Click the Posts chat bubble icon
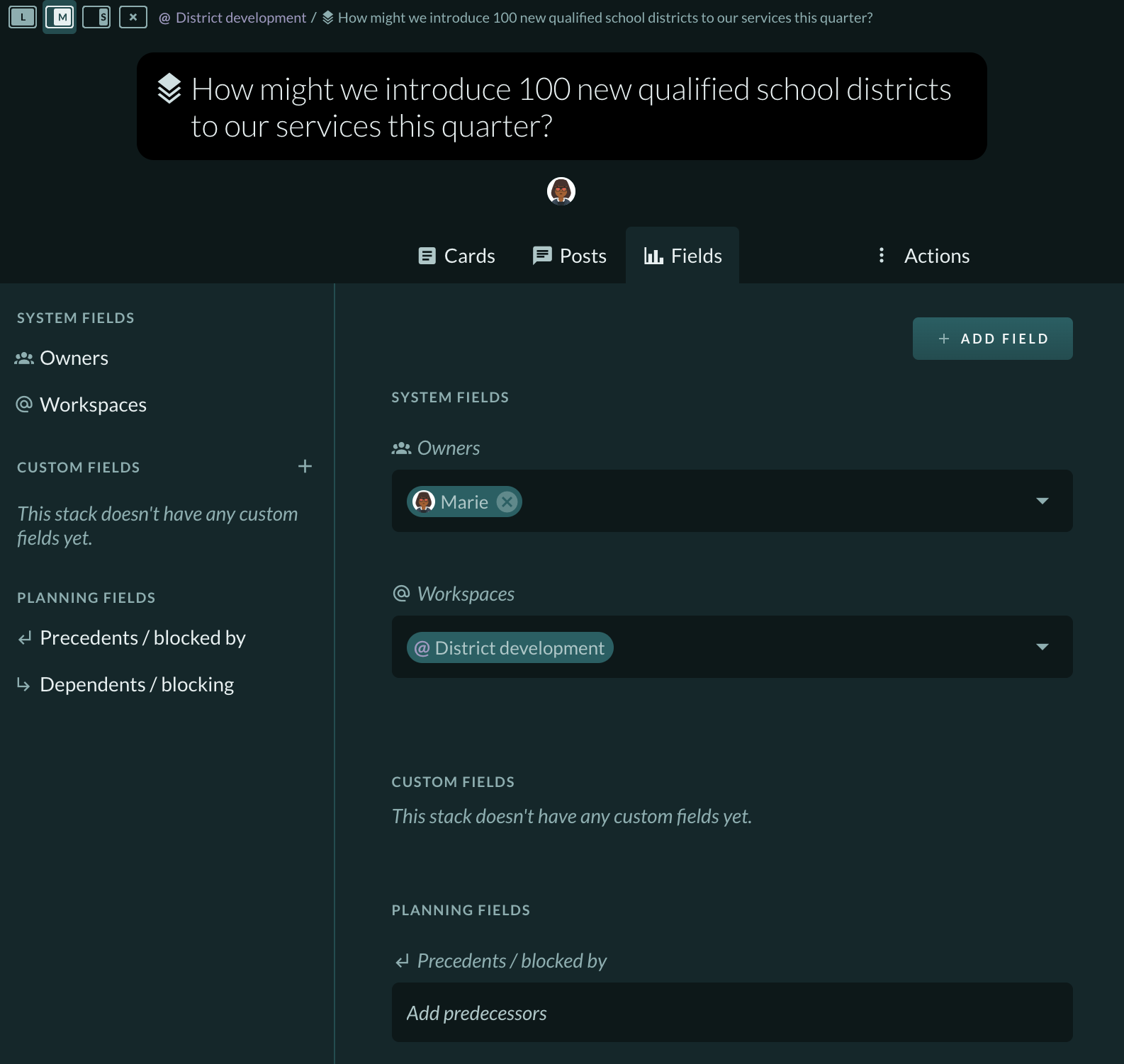Viewport: 1124px width, 1064px height. pyautogui.click(x=542, y=256)
